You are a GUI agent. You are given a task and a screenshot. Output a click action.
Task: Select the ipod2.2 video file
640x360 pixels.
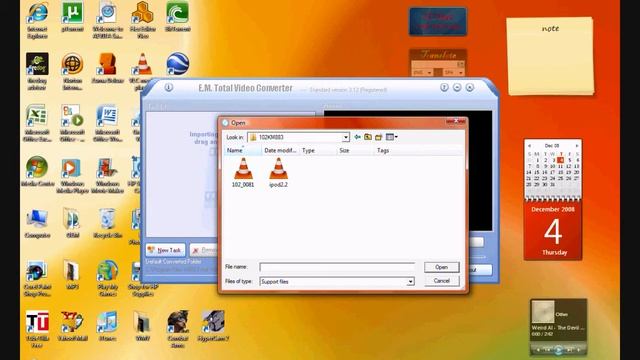point(278,173)
